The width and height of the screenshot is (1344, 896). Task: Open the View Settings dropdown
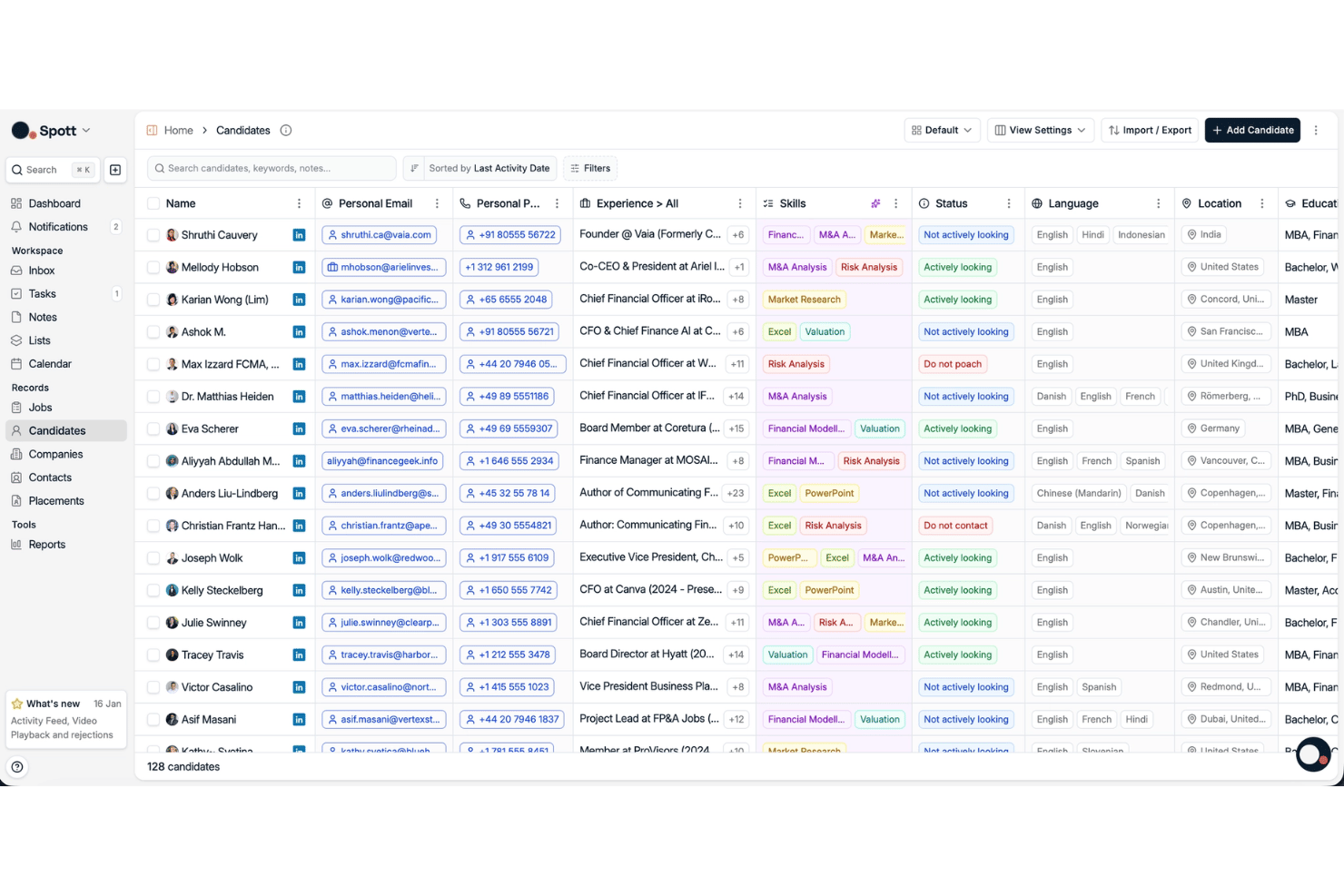(1040, 131)
